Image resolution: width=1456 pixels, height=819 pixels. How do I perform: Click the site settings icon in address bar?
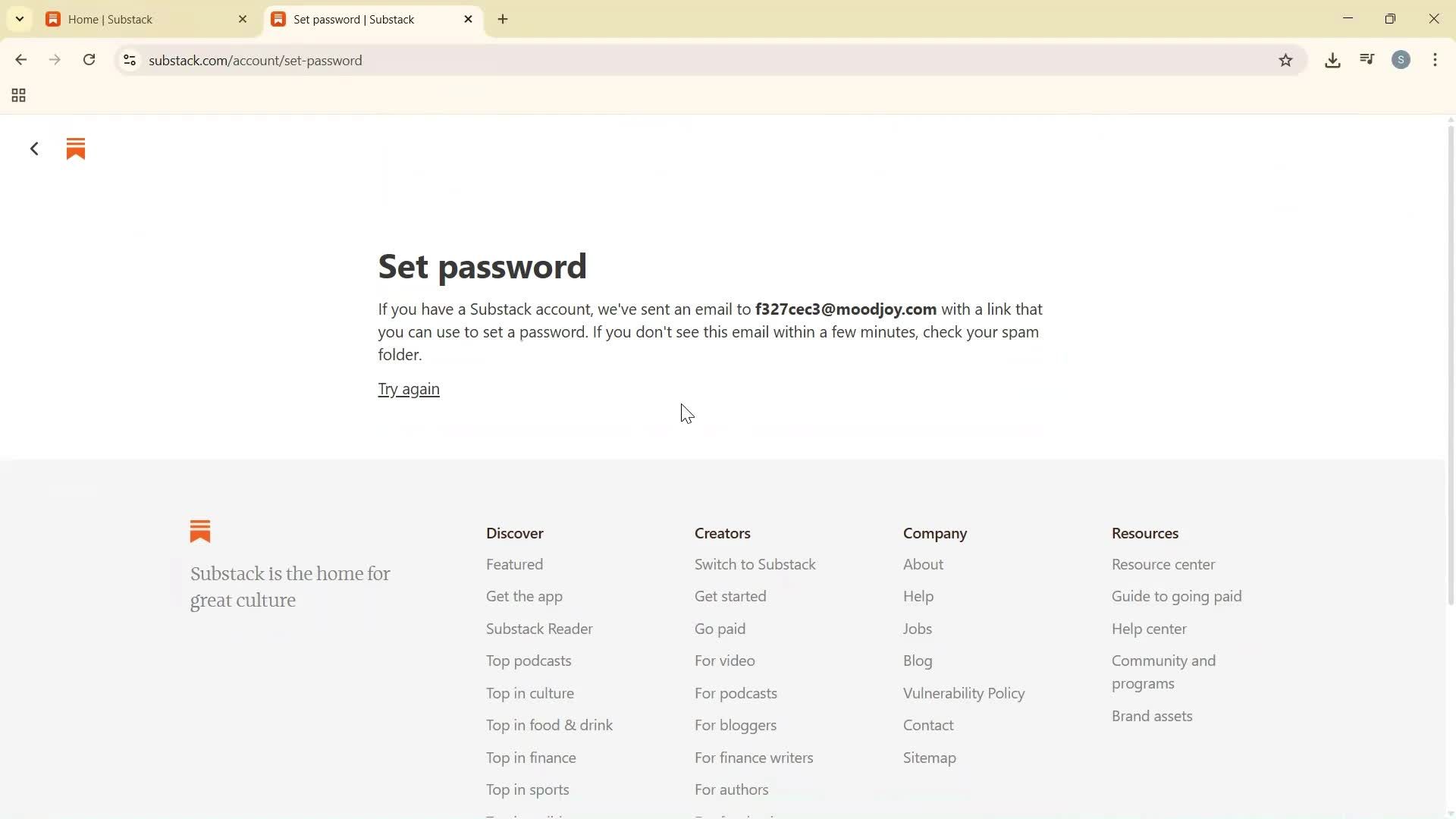130,61
